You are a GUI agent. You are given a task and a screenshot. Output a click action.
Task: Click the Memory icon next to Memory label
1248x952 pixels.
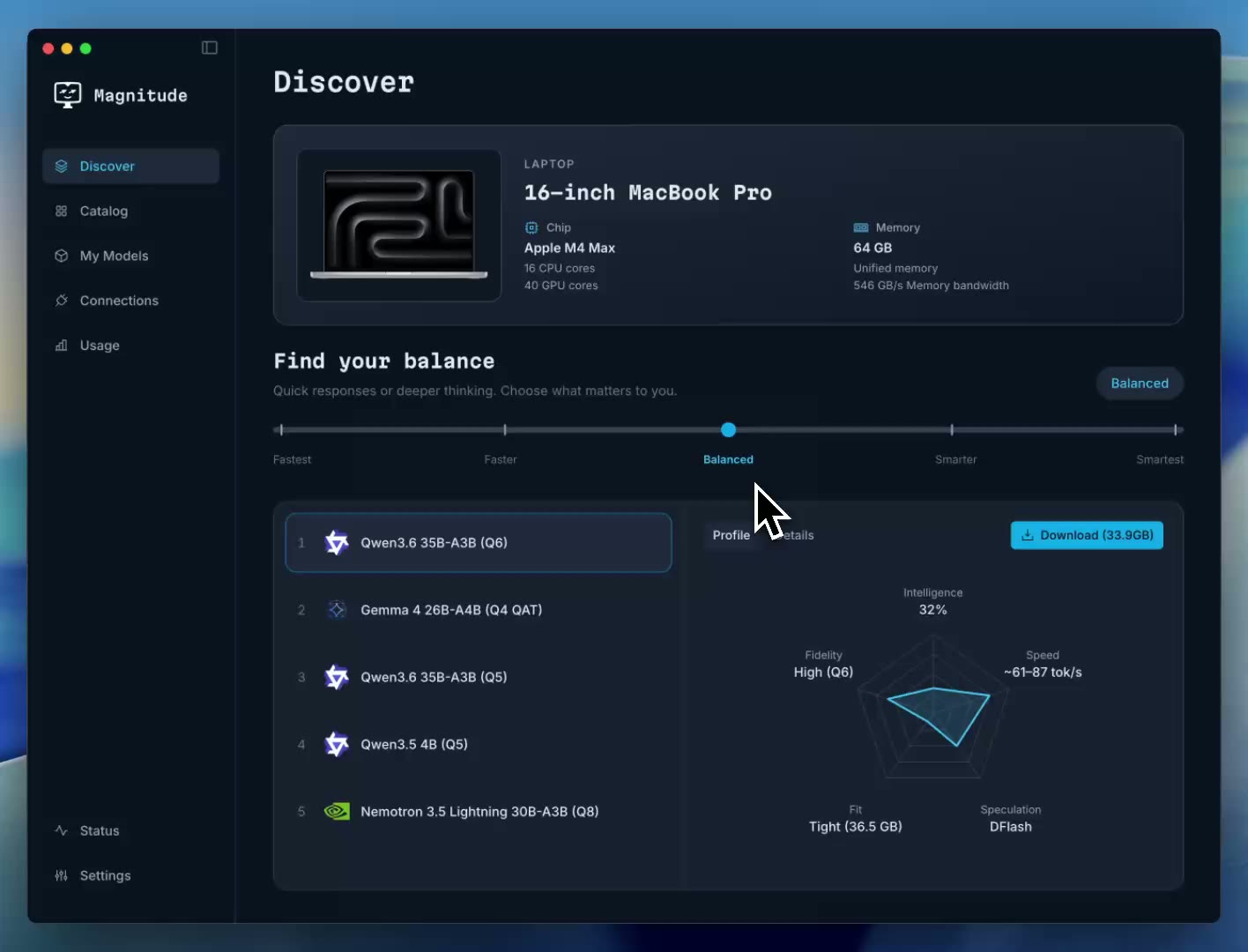[x=861, y=227]
